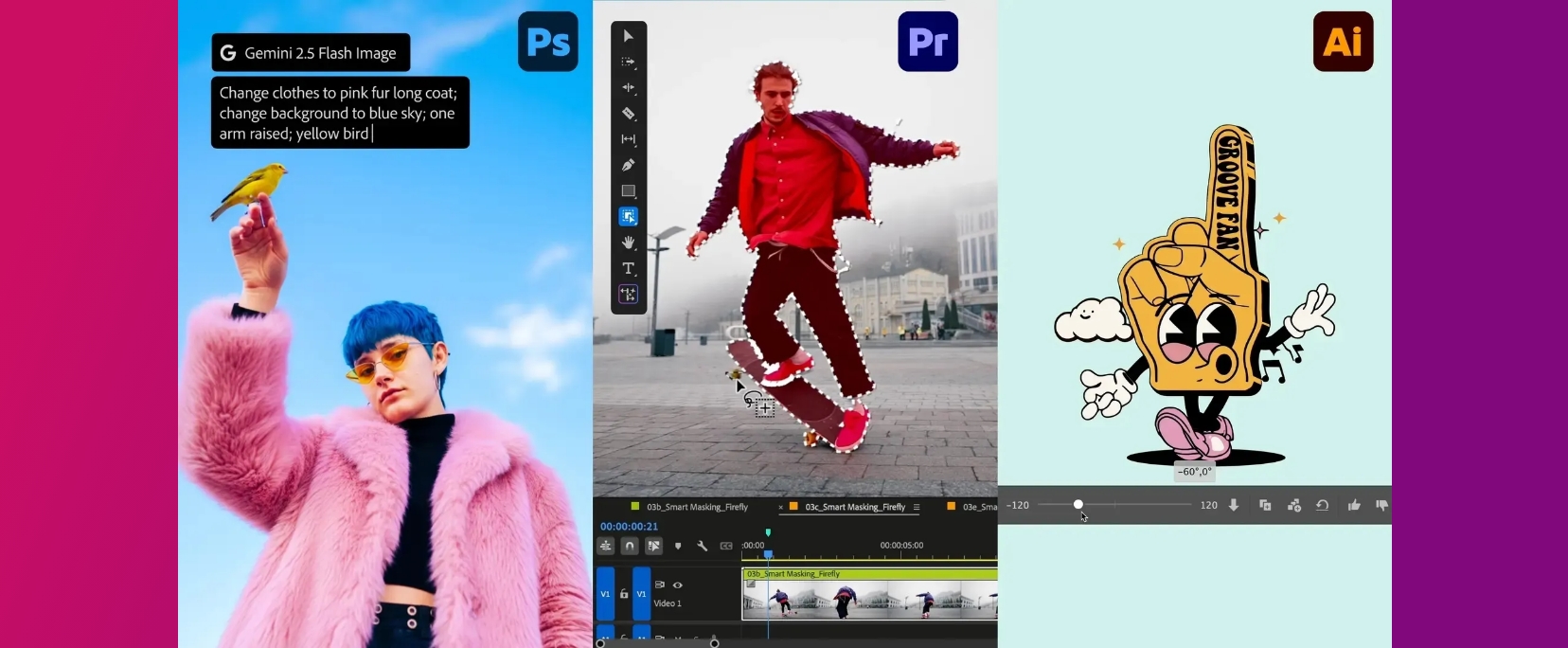Toggle the Video 1 track lock
The width and height of the screenshot is (1568, 648).
(x=624, y=594)
